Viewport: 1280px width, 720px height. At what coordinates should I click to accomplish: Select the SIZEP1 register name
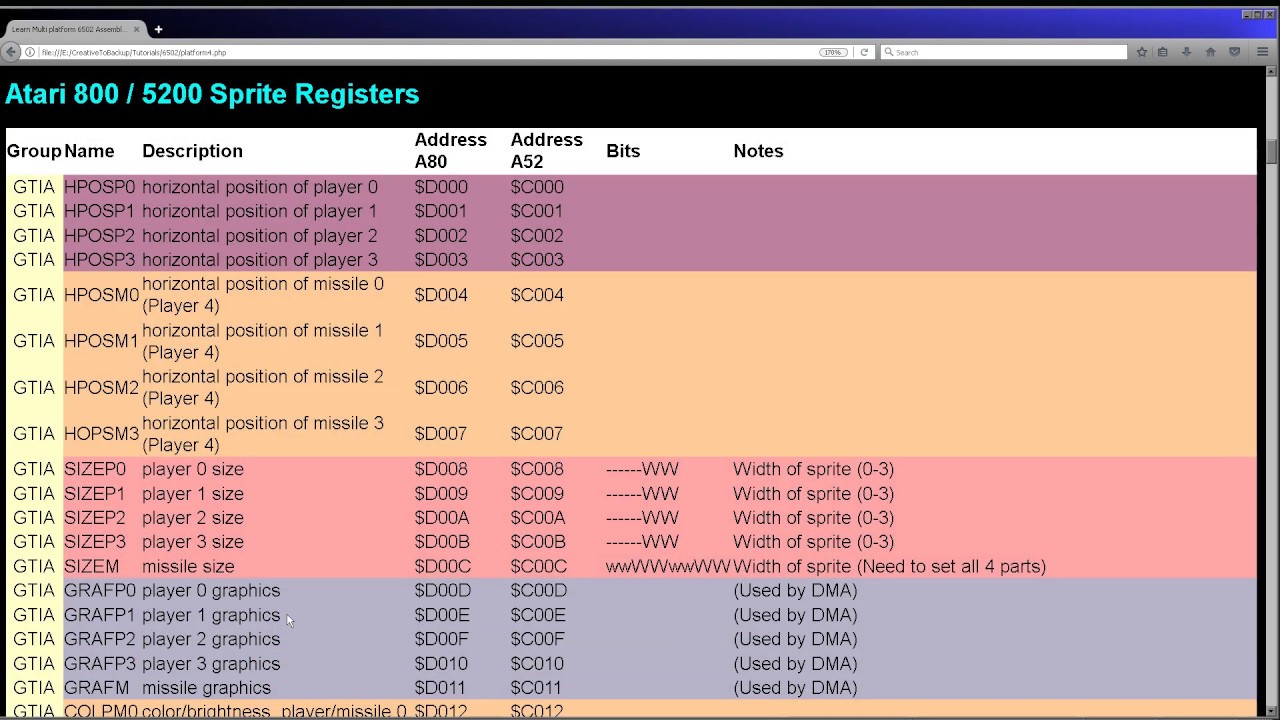tap(95, 494)
